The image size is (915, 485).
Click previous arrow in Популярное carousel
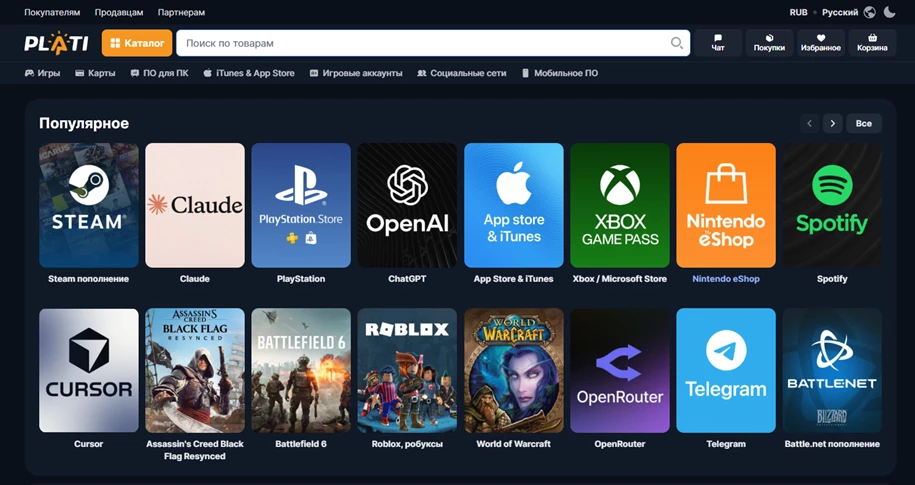809,123
